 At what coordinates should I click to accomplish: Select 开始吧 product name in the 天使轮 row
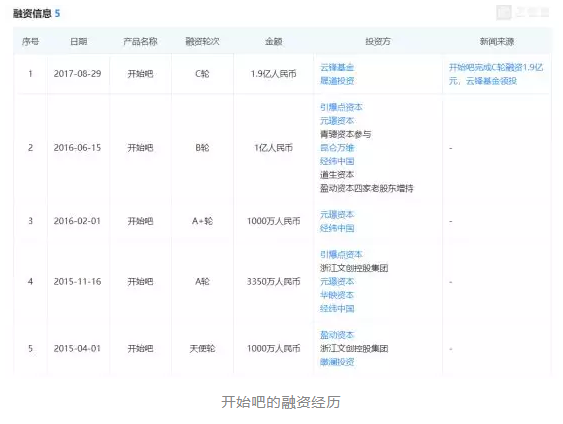(x=140, y=348)
